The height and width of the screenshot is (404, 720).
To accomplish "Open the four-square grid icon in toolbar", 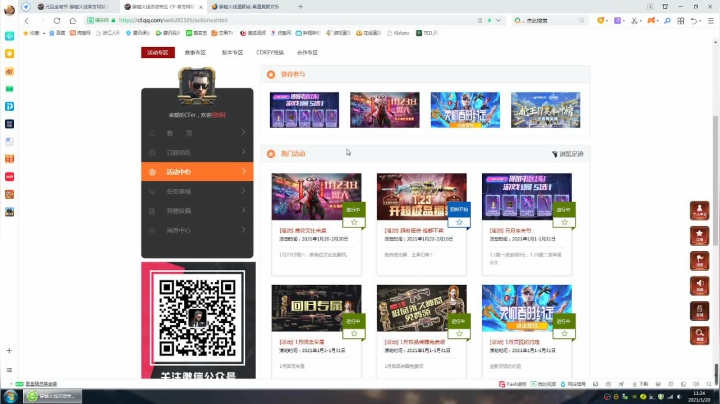I will point(681,21).
